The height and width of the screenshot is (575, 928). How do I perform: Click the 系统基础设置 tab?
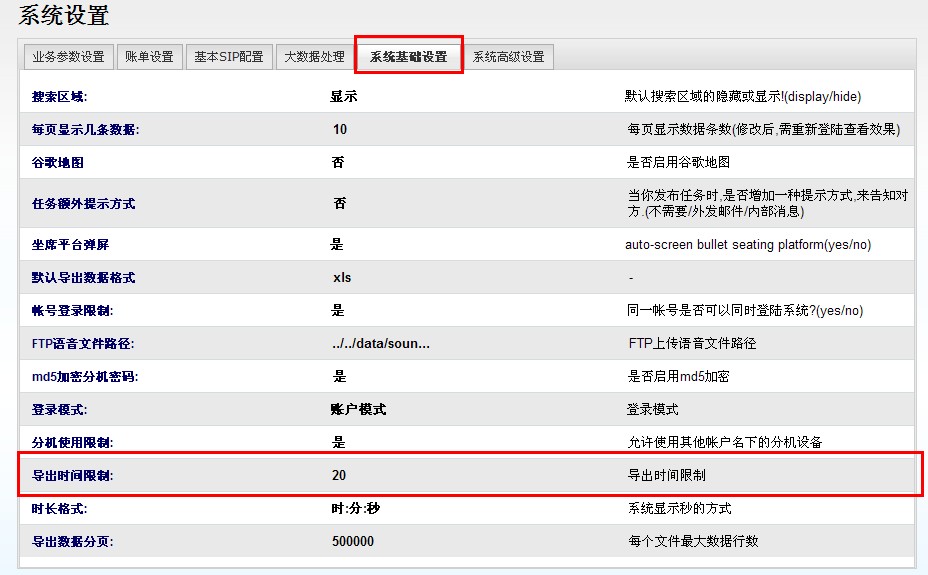coord(408,57)
